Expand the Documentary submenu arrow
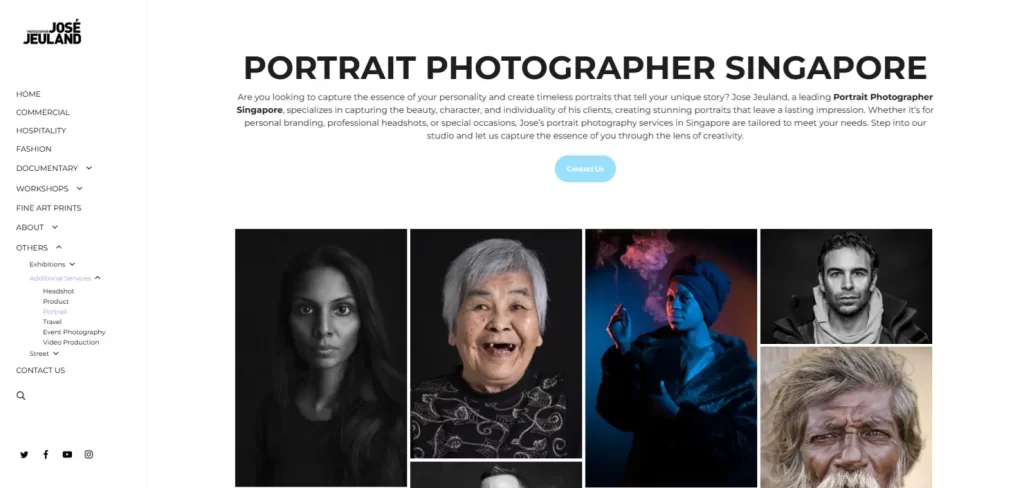Image resolution: width=1024 pixels, height=488 pixels. click(89, 168)
